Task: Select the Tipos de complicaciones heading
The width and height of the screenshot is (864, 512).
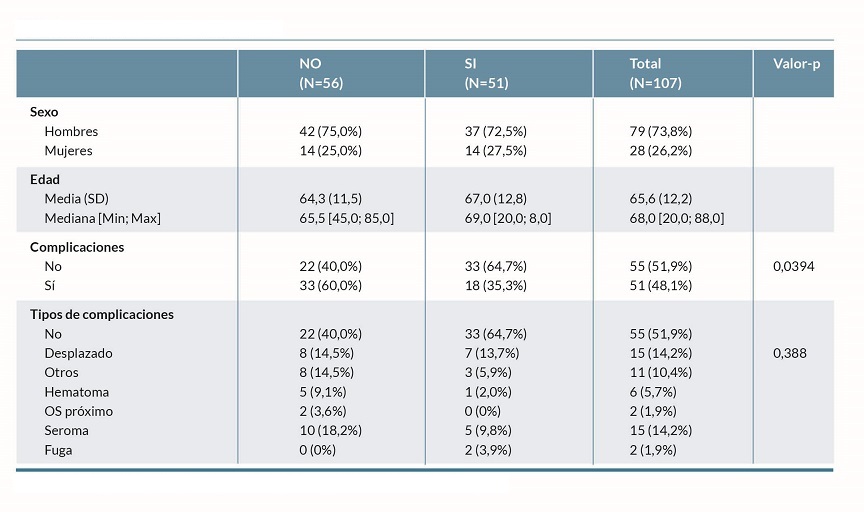Action: coord(102,314)
